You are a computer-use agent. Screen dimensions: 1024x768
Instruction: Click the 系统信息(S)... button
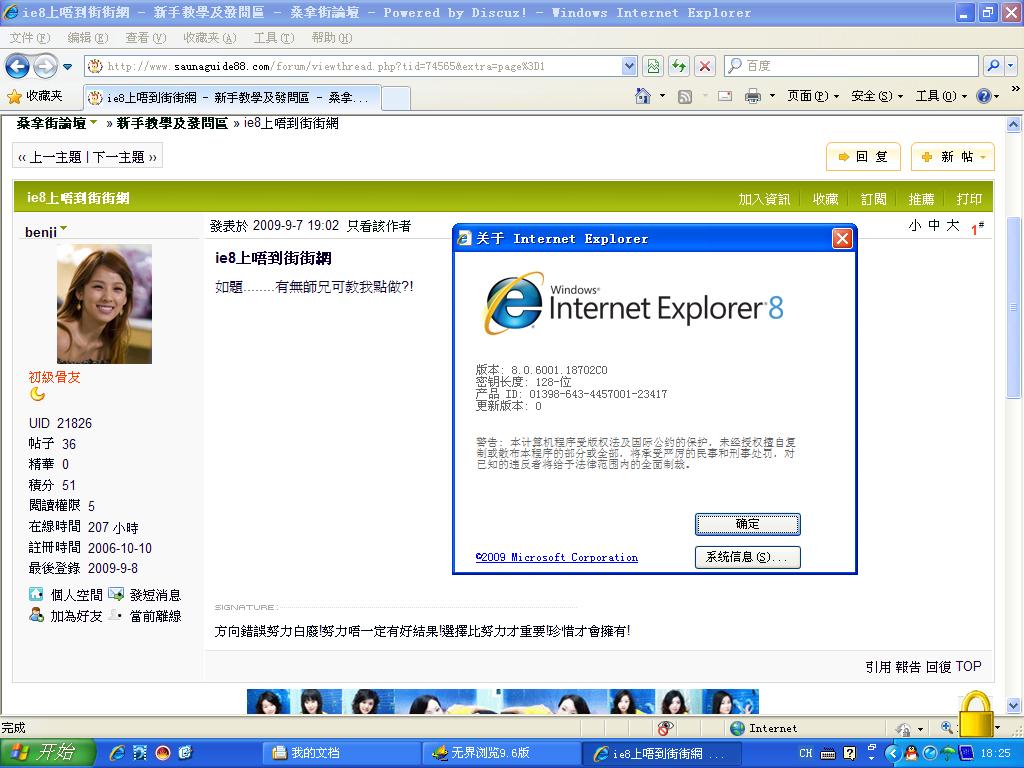(748, 557)
